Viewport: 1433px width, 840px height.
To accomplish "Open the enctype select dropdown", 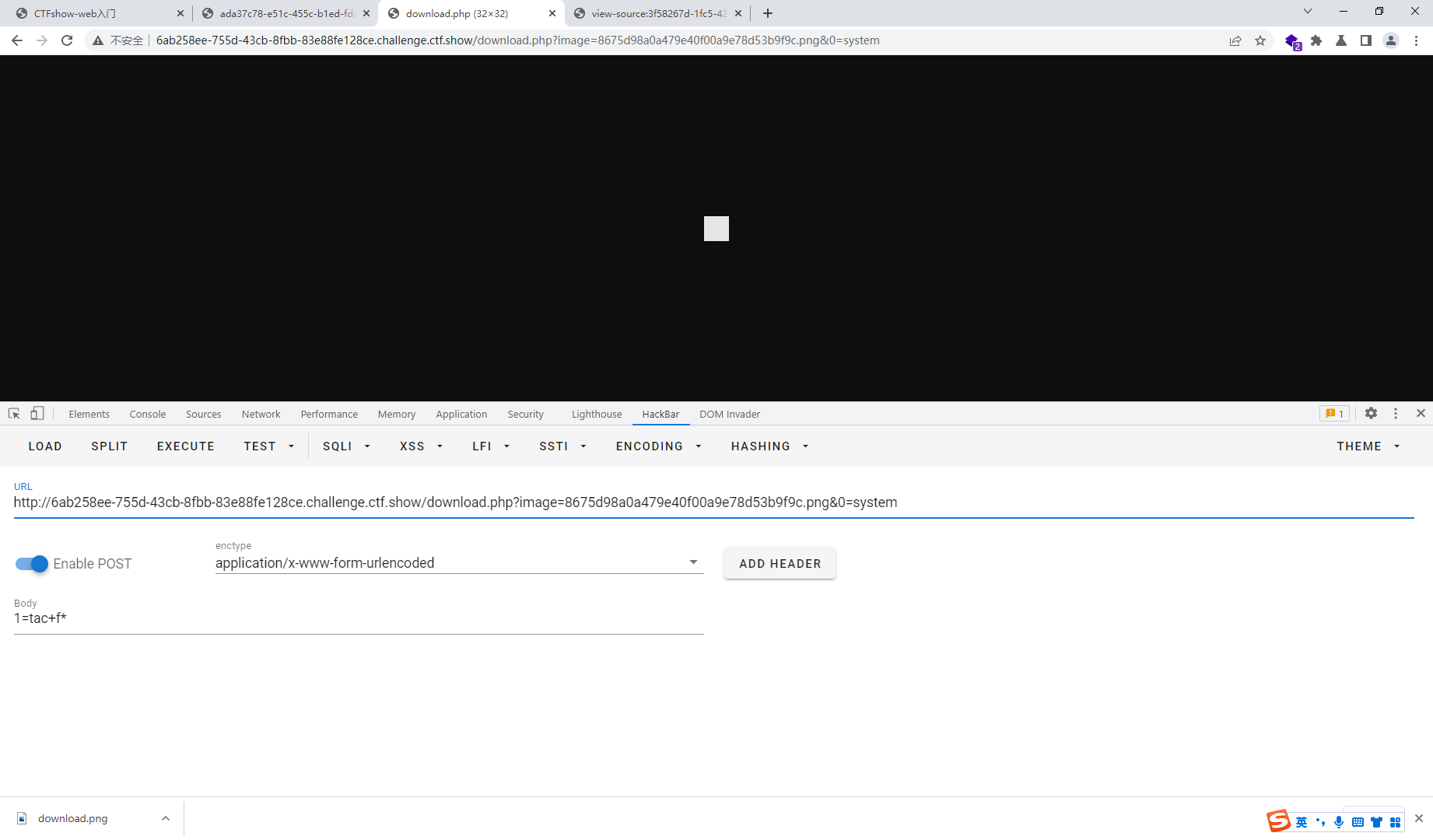I will coord(459,563).
